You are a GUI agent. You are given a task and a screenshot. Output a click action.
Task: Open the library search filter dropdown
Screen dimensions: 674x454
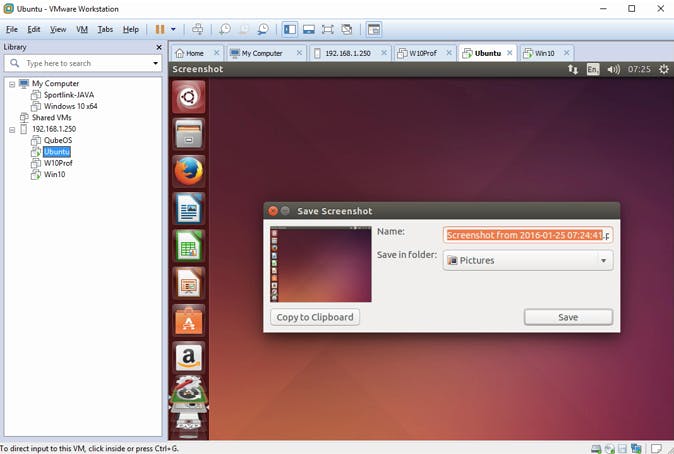click(155, 63)
